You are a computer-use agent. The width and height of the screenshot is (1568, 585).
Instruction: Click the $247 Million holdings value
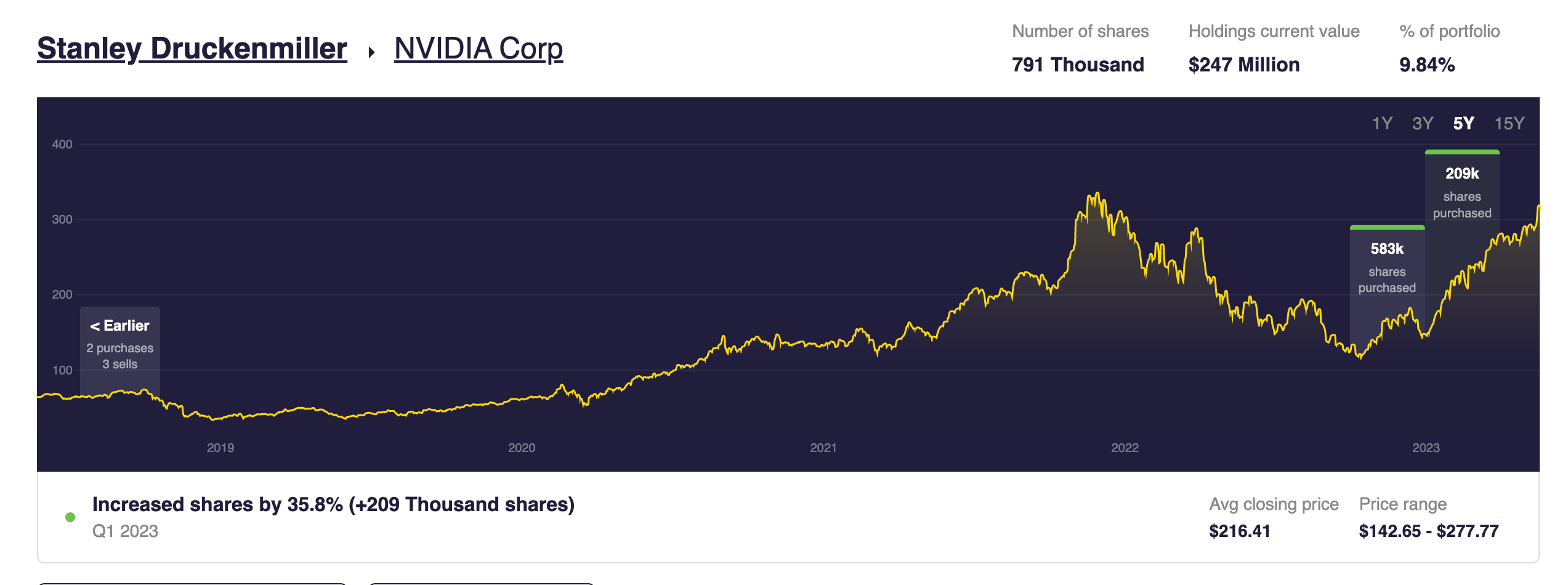(1244, 65)
